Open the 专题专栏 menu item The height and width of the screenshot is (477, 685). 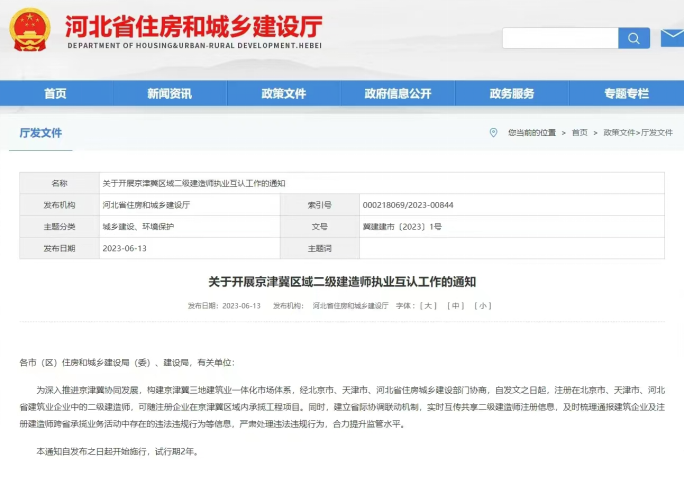tap(626, 93)
